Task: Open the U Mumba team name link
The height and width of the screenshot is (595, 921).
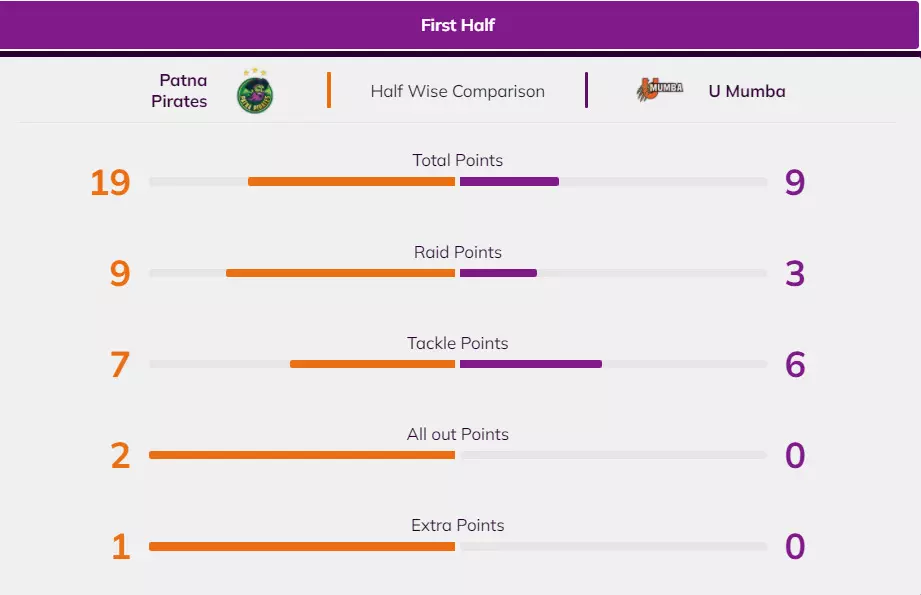Action: (747, 91)
